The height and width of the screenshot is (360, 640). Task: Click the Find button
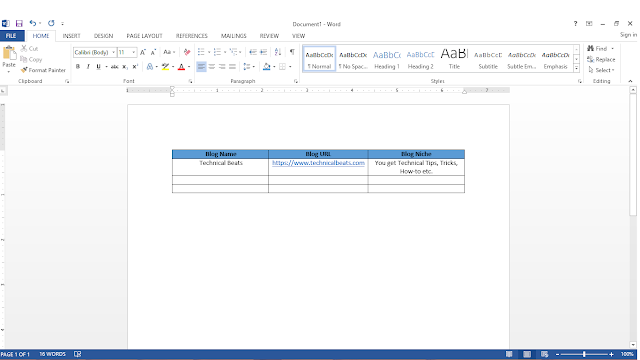pos(601,49)
